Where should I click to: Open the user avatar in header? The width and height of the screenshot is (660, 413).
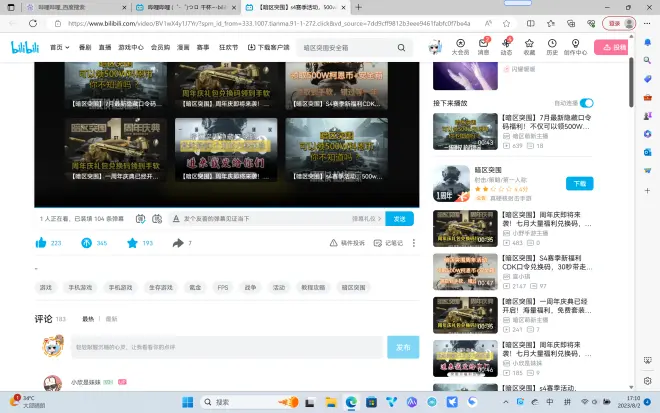[x=435, y=47]
